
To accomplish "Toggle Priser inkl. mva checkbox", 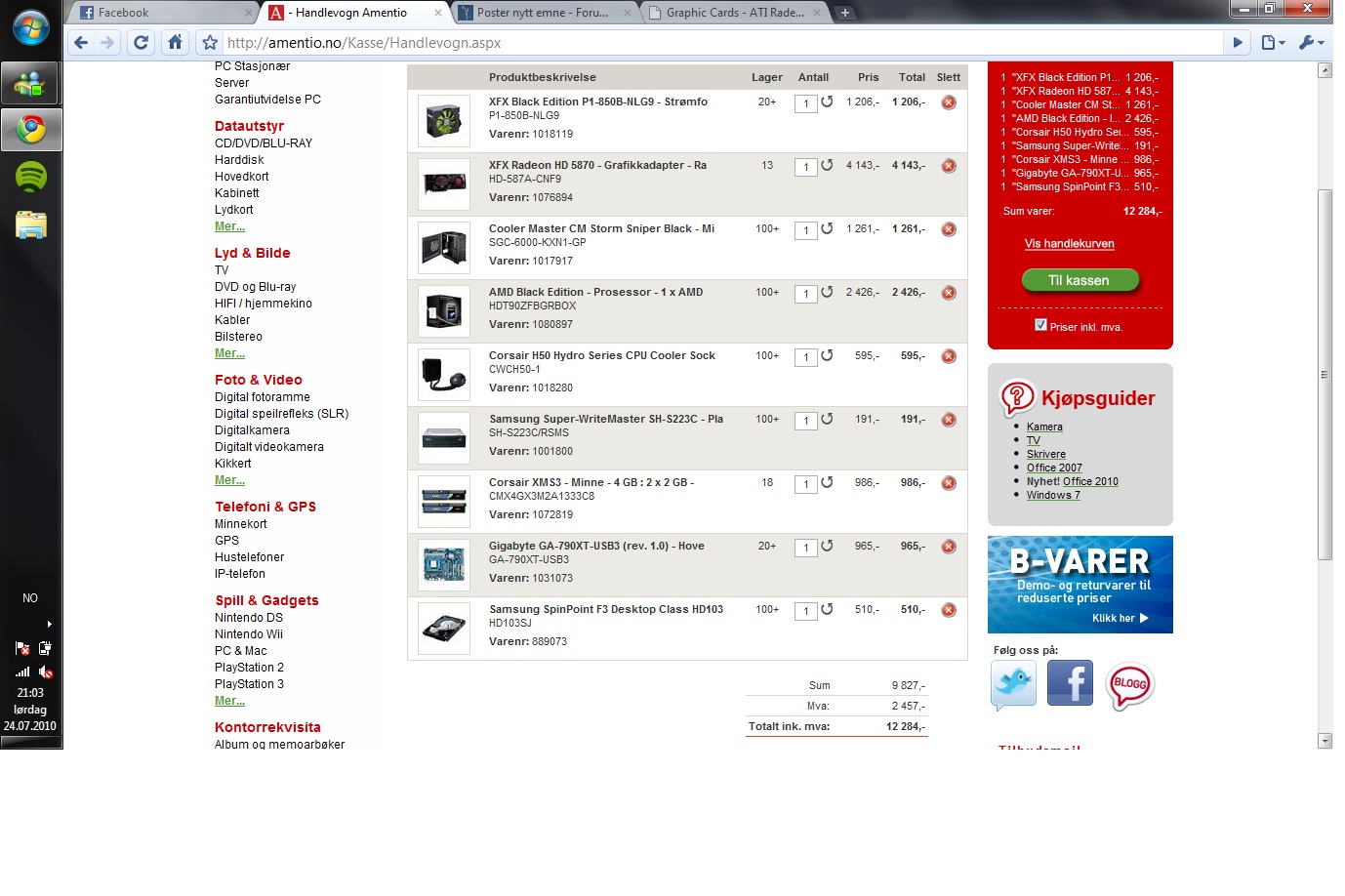I will (1040, 325).
